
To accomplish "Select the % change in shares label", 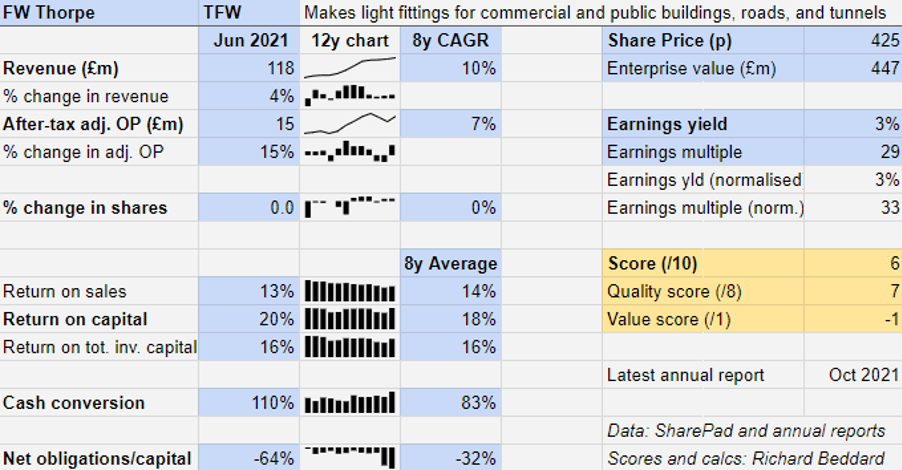I will pos(100,207).
